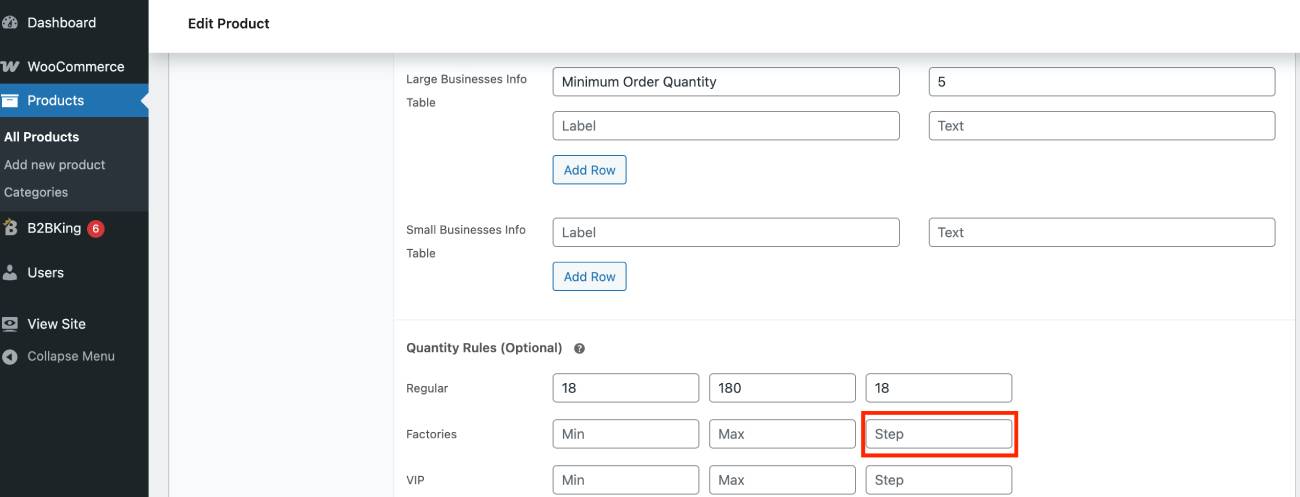1300x497 pixels.
Task: Click the Users person icon
Action: [x=10, y=273]
